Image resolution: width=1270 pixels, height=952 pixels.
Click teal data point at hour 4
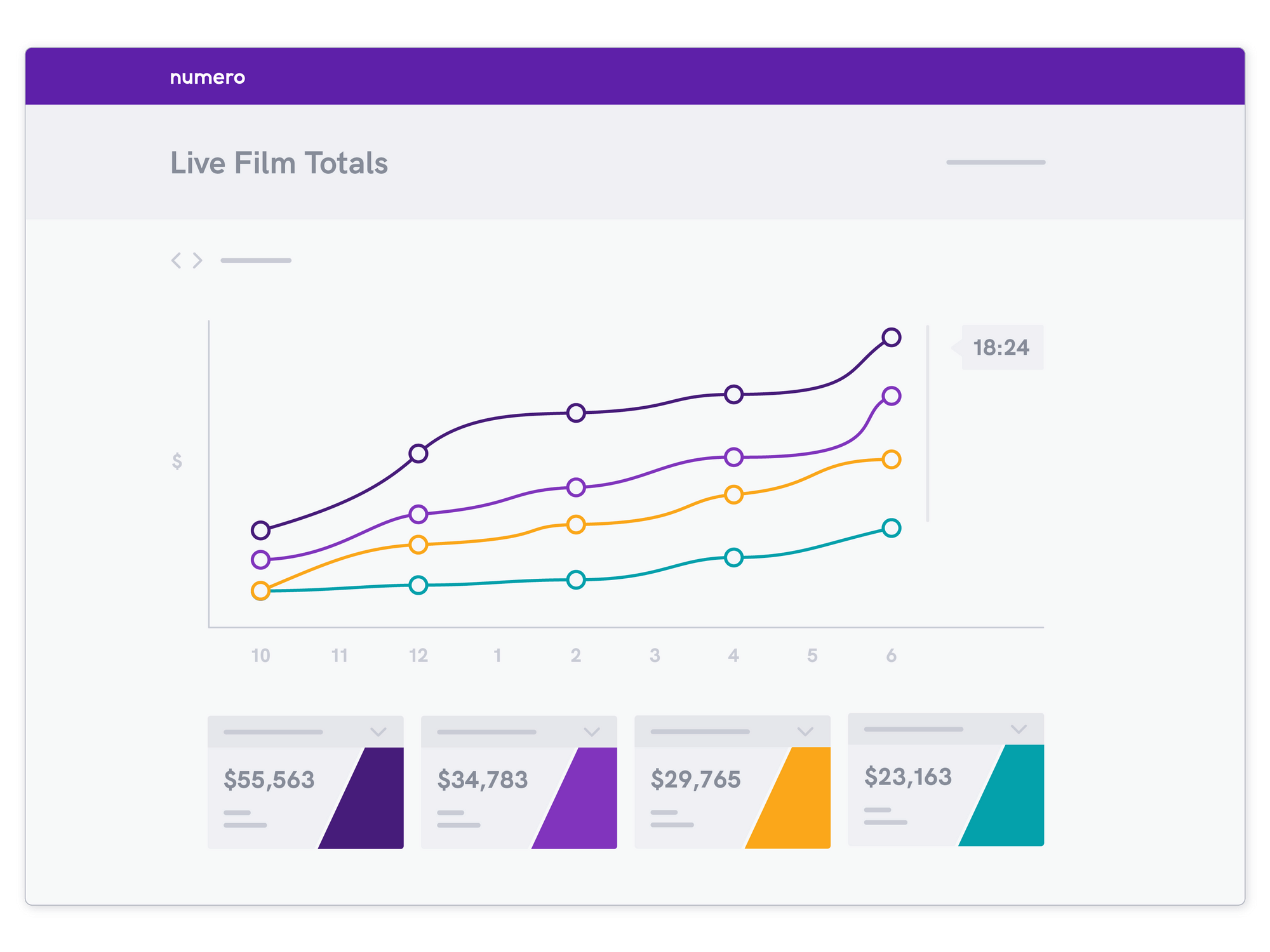pyautogui.click(x=734, y=558)
